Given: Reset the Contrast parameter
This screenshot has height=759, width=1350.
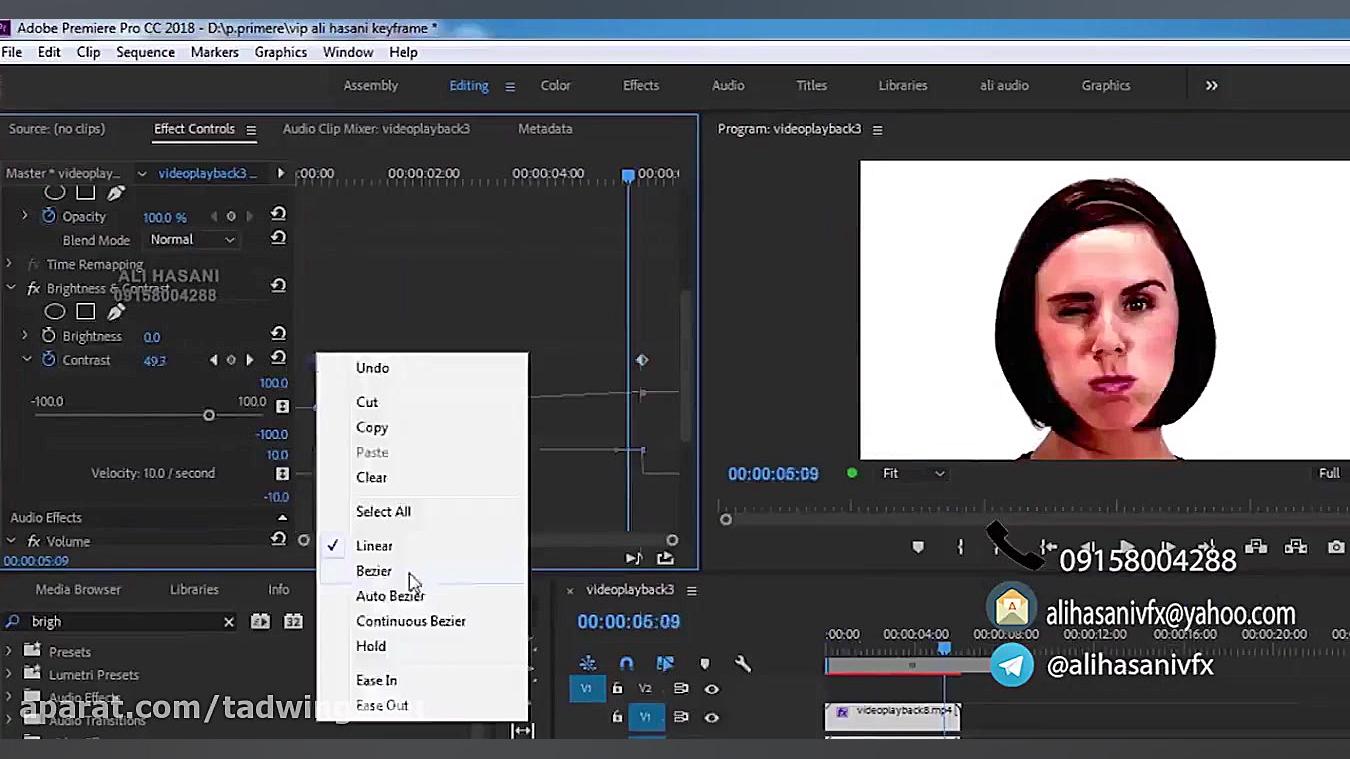Looking at the screenshot, I should pos(278,358).
